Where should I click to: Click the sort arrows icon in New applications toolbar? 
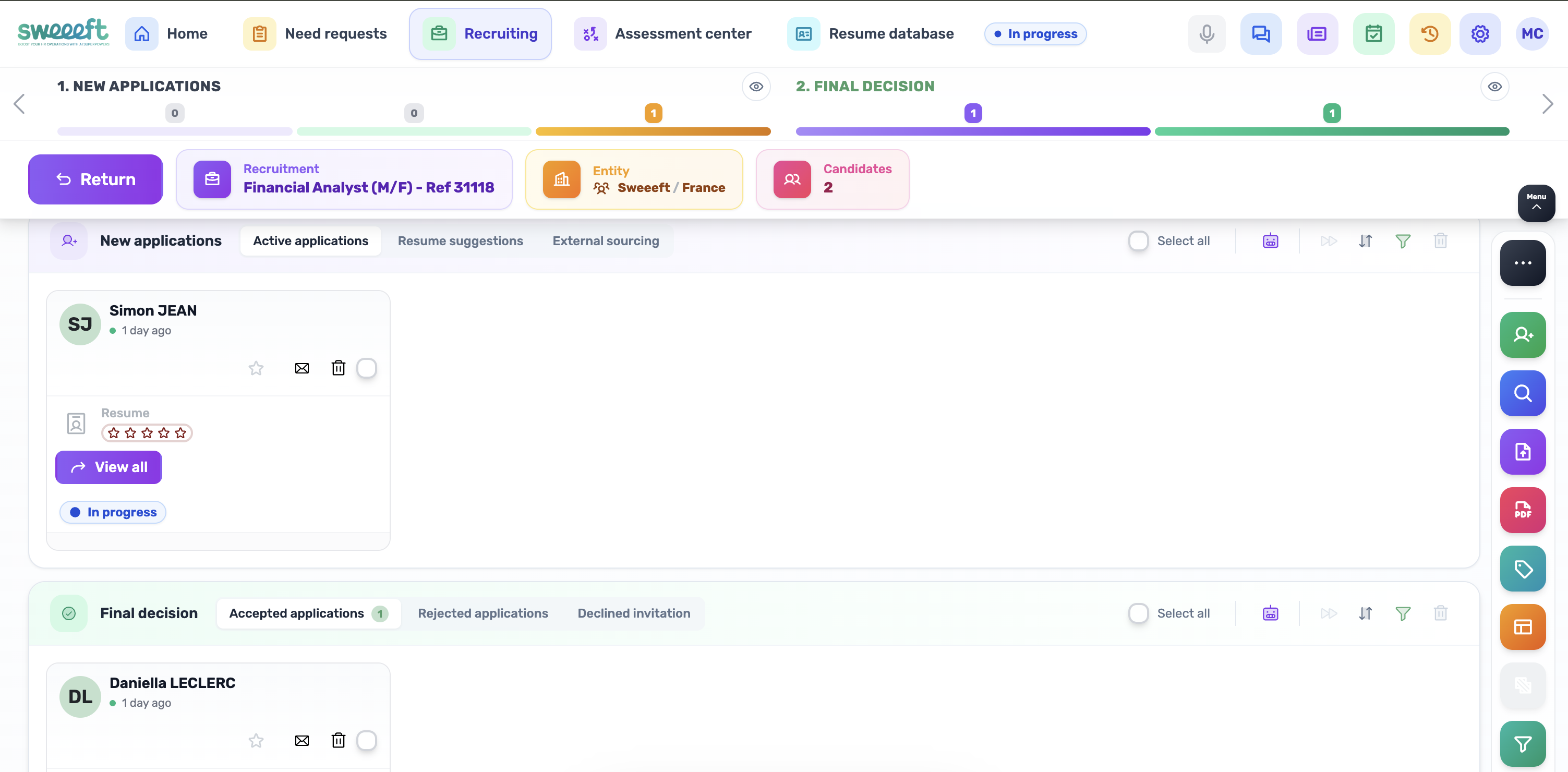(x=1366, y=240)
